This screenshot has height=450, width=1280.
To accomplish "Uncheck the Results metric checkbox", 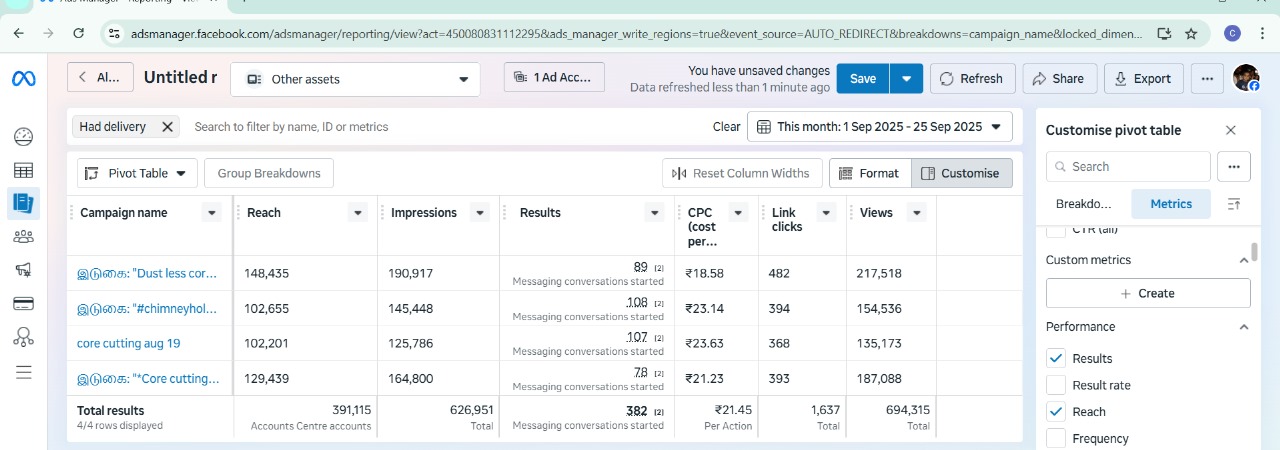I will coord(1055,358).
